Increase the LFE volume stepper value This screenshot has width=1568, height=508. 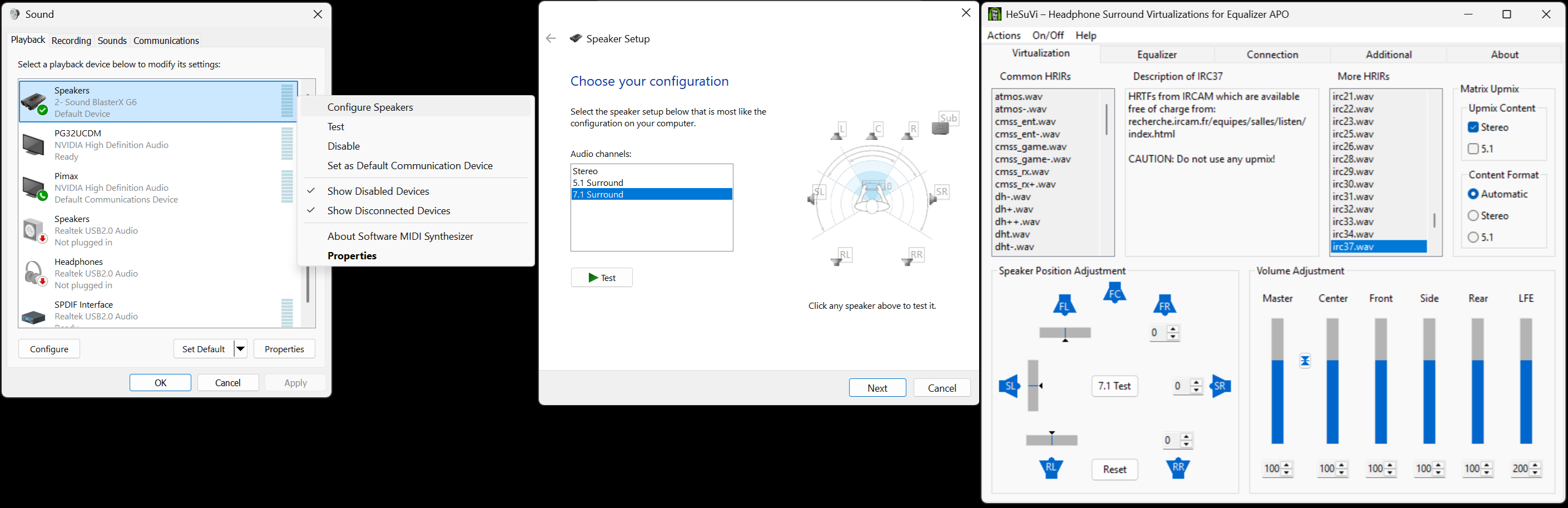(x=1535, y=465)
